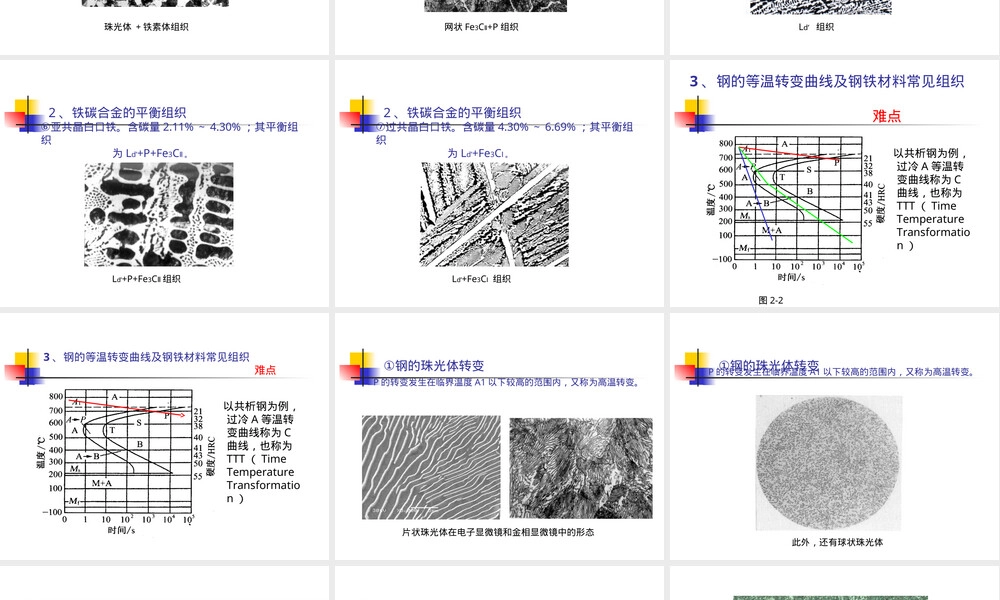Click the title 2、铁碳合金的平衡组织 on the 过共晶 slide
Viewport: 1000px width, 600px height.
[x=452, y=112]
